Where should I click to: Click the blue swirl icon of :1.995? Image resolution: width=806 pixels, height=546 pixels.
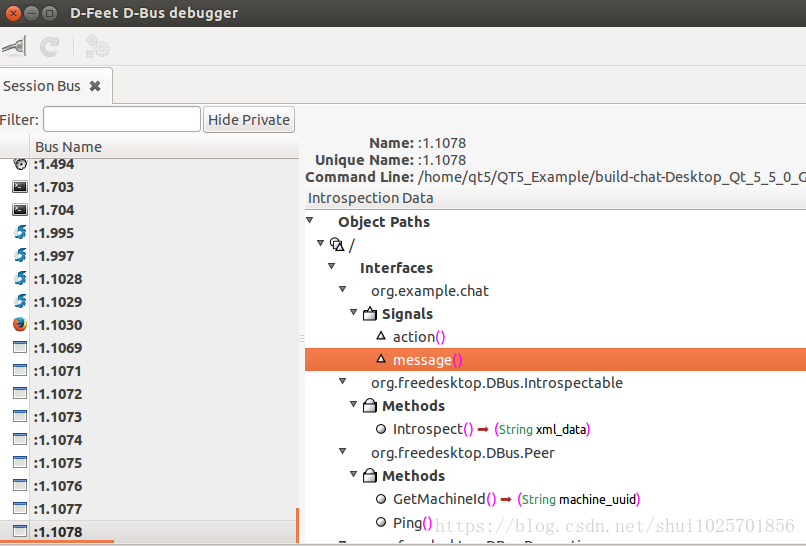click(20, 232)
